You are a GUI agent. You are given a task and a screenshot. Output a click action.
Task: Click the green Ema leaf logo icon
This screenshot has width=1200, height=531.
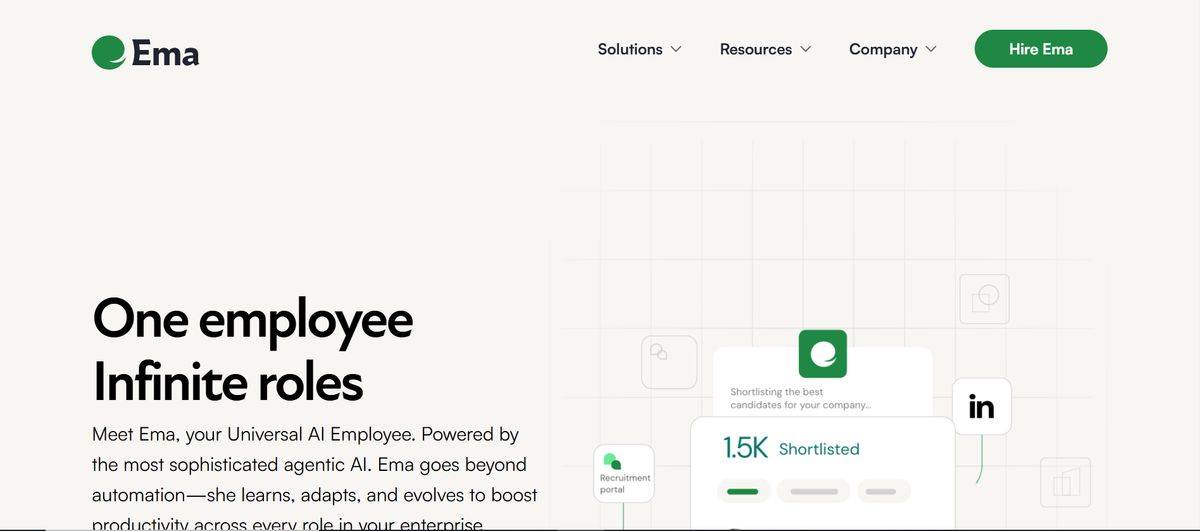(108, 52)
